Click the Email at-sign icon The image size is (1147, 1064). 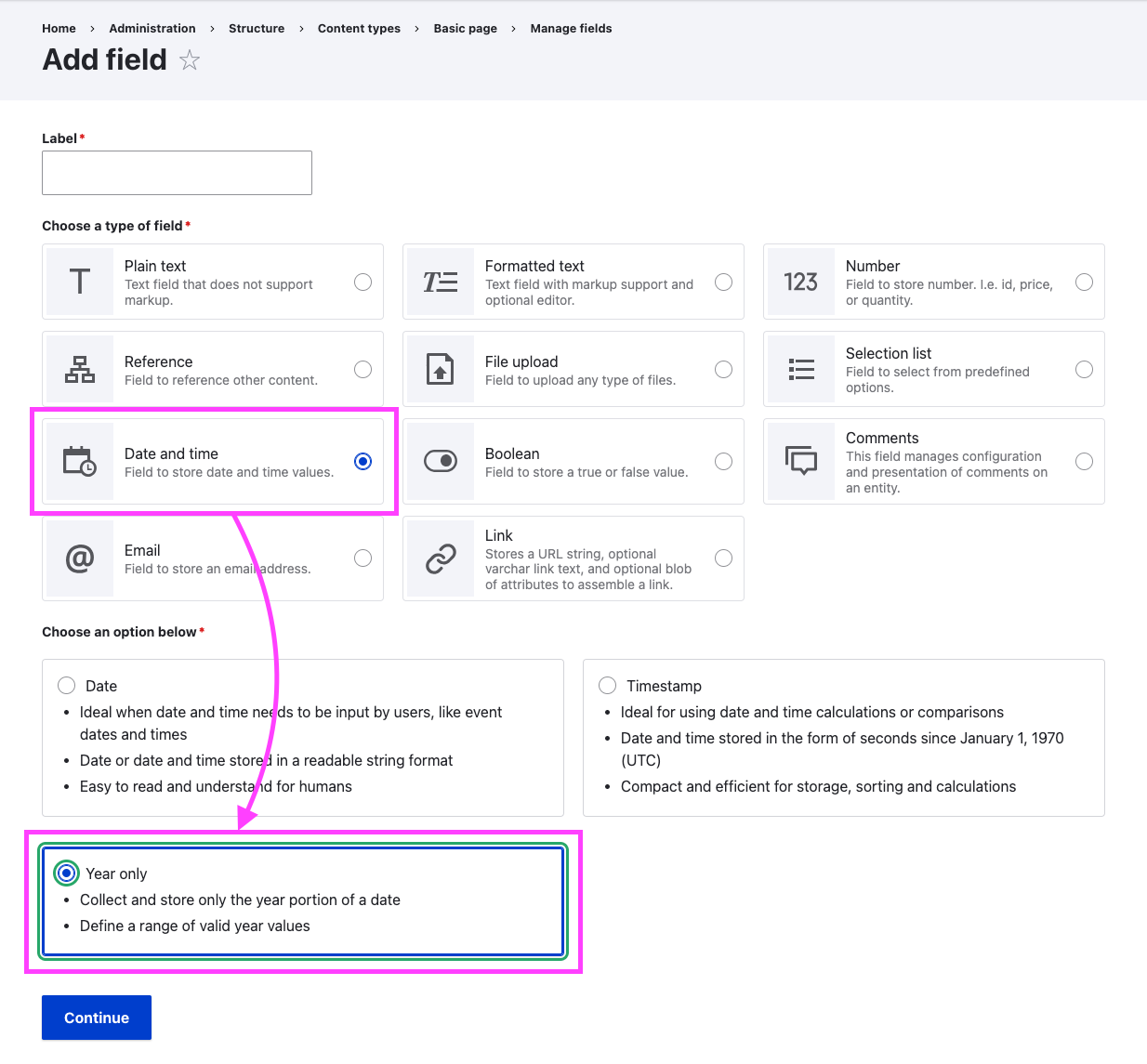80,558
